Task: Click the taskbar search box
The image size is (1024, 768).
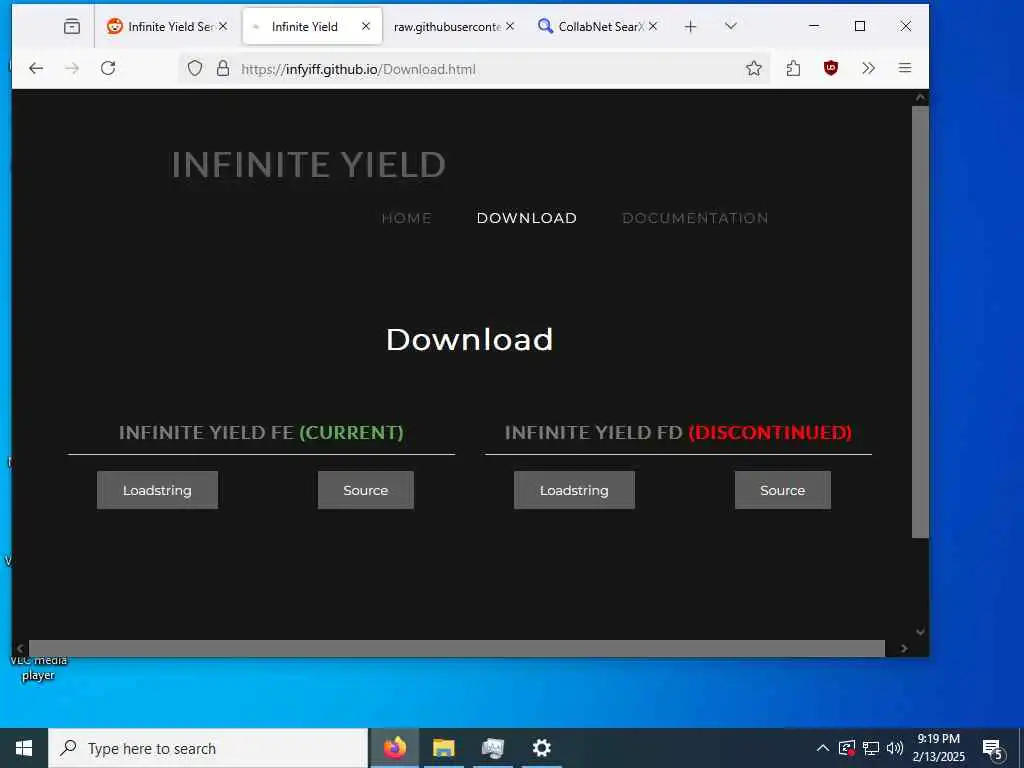Action: 208,748
